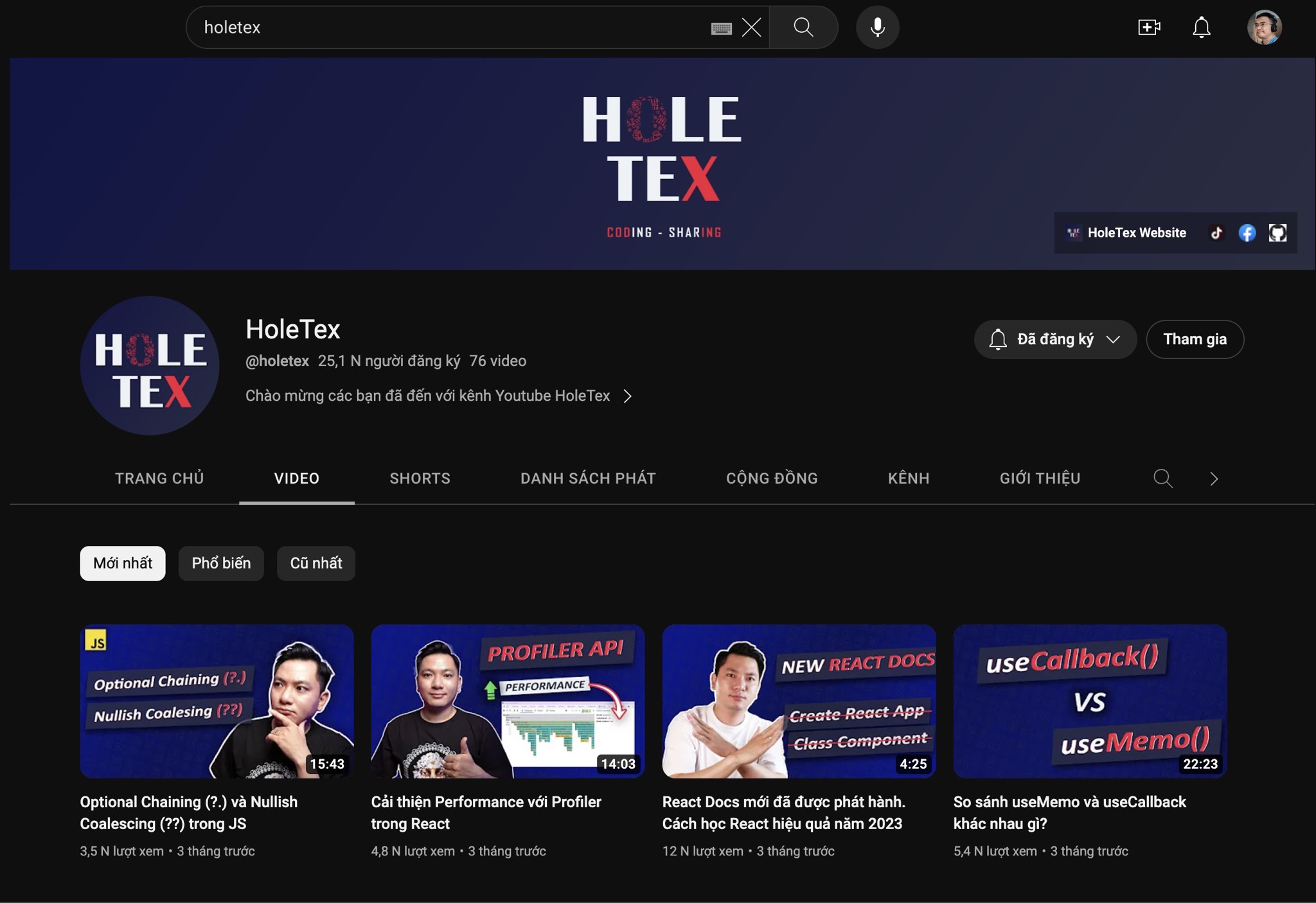Open Profiler API video thumbnail

(508, 701)
